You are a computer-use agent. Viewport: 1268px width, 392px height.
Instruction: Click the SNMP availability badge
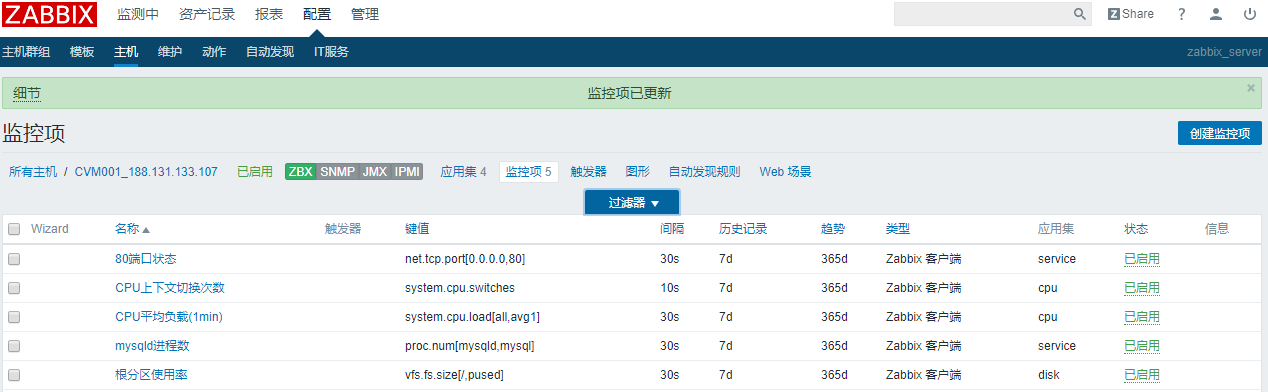(337, 171)
